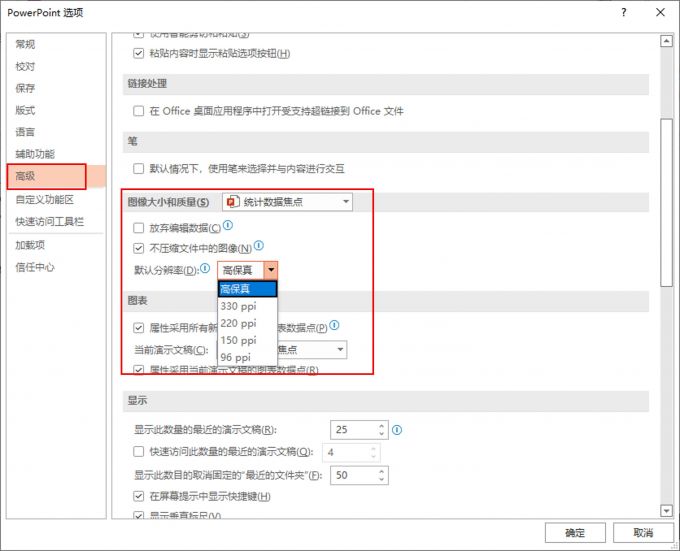This screenshot has height=551, width=680.
Task: Click info icon beside recent presentations count
Action: tap(397, 430)
